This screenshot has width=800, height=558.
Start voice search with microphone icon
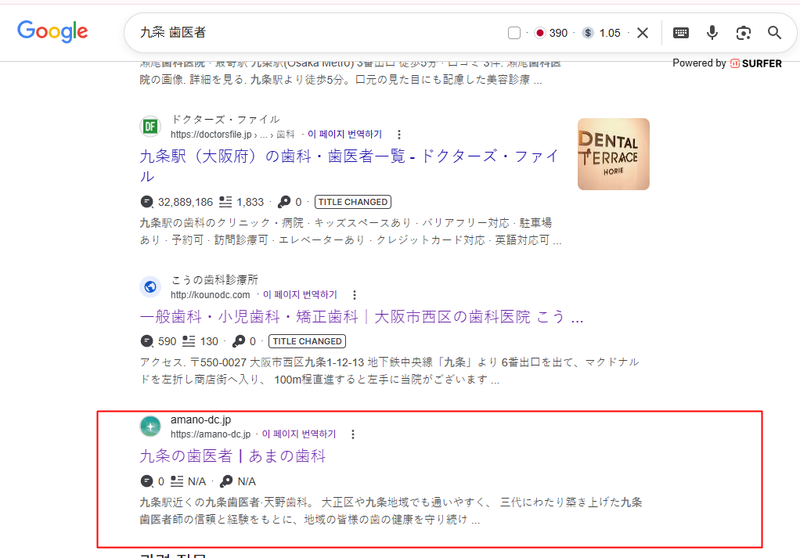[712, 33]
